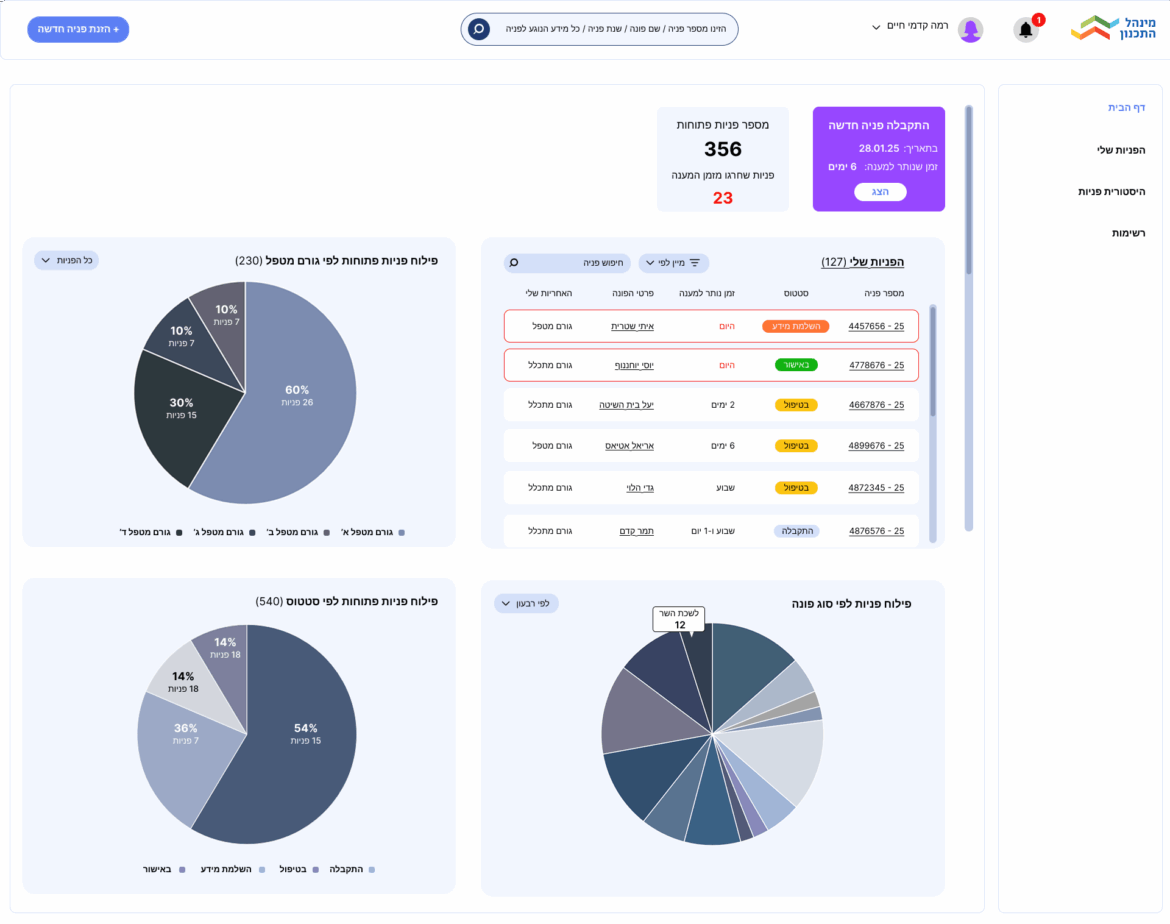Open the מיין לפי sort dropdown
The image size is (1170, 924).
pos(673,263)
